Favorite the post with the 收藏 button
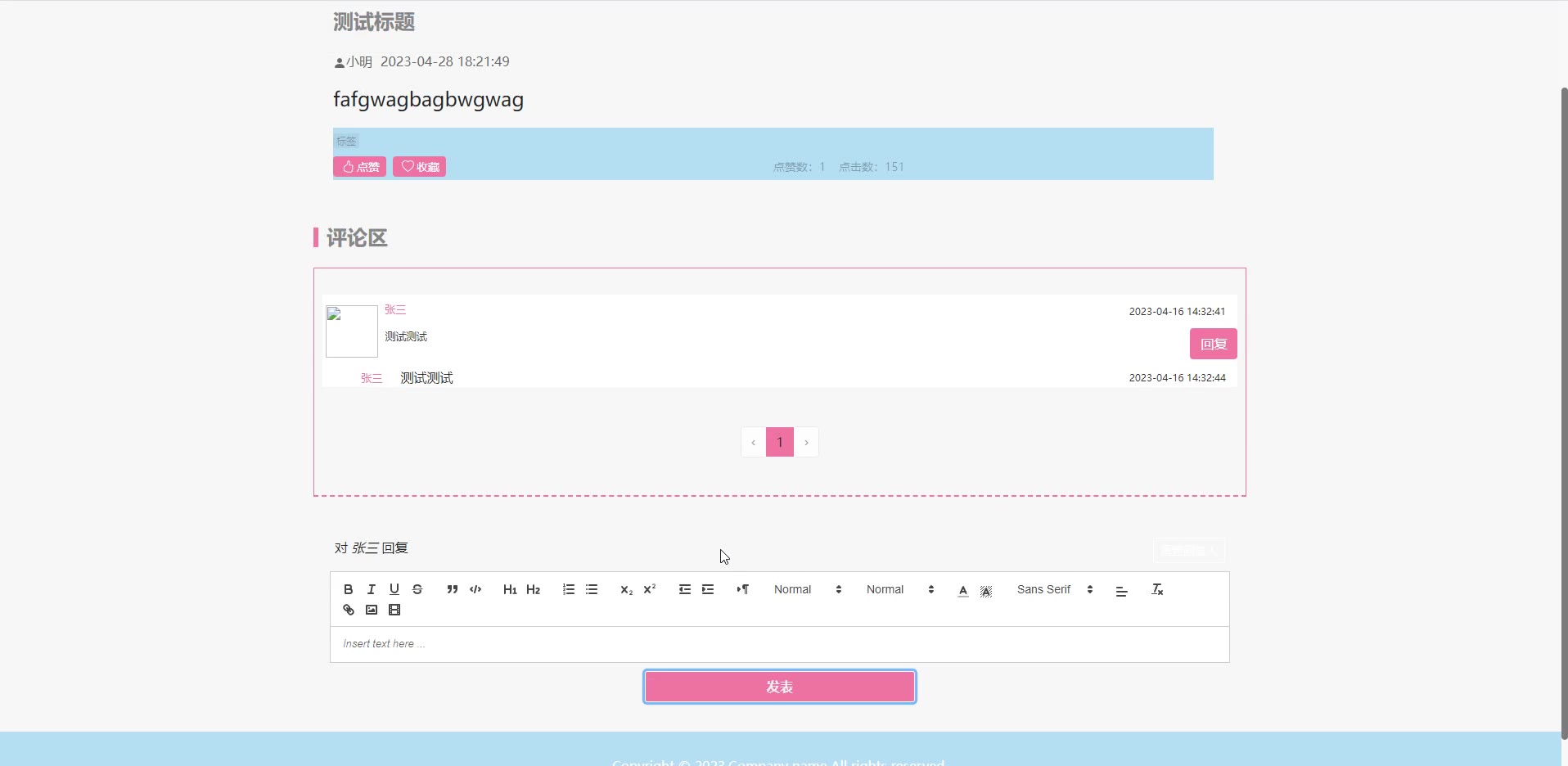The width and height of the screenshot is (1568, 766). pos(419,167)
